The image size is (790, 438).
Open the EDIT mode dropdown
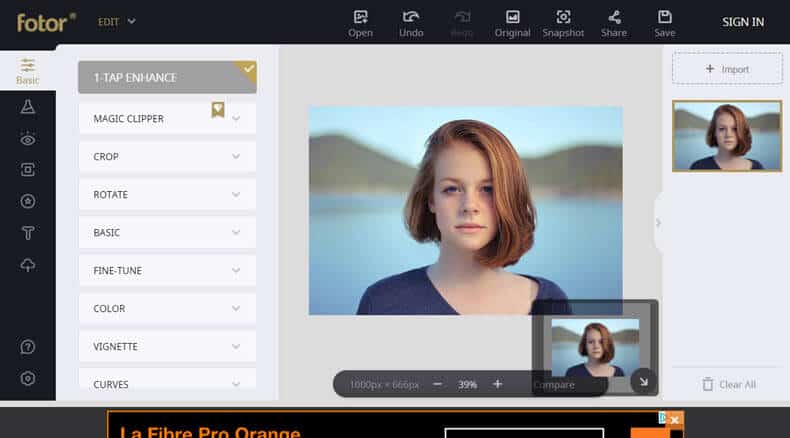click(116, 22)
